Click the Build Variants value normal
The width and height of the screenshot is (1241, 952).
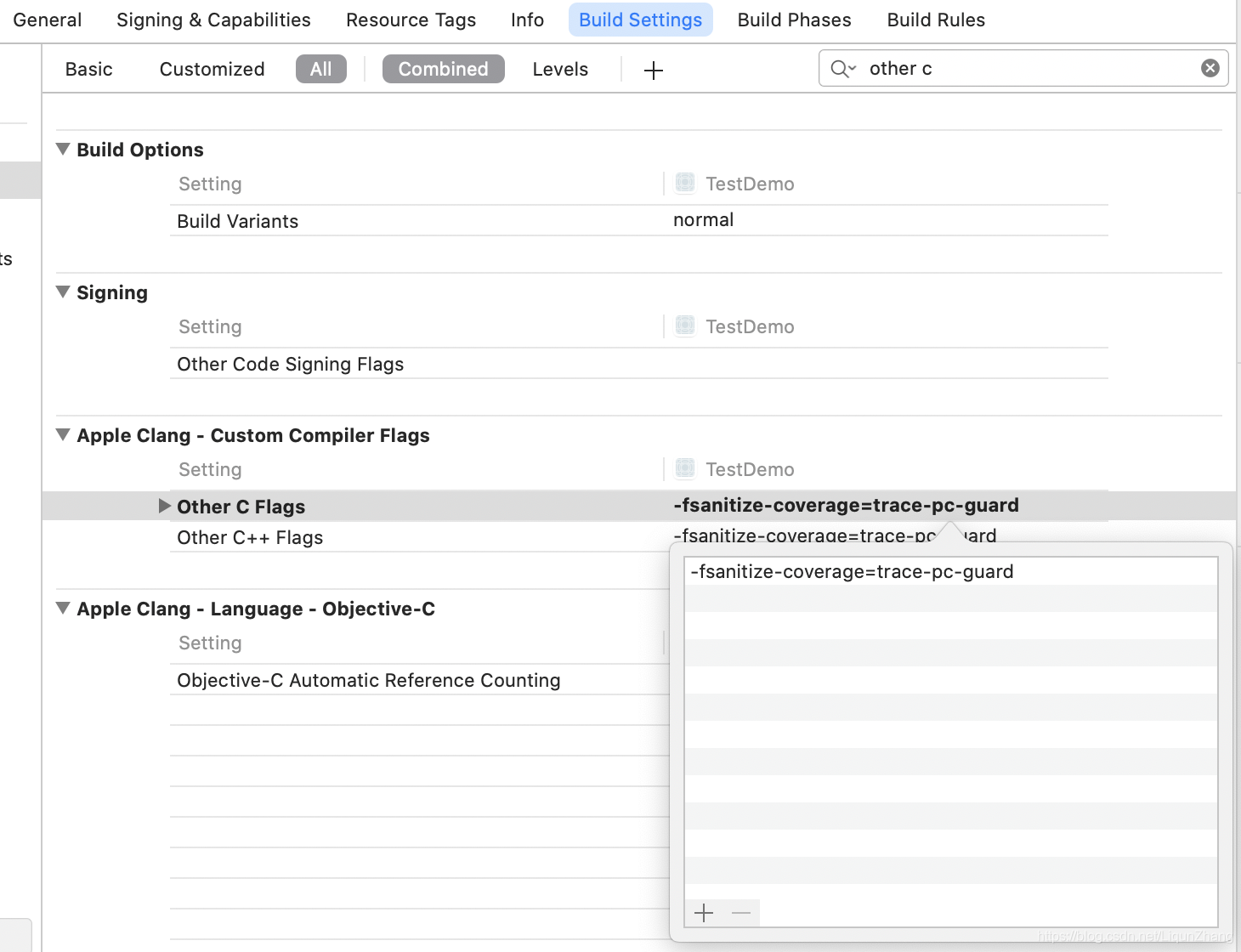point(703,220)
